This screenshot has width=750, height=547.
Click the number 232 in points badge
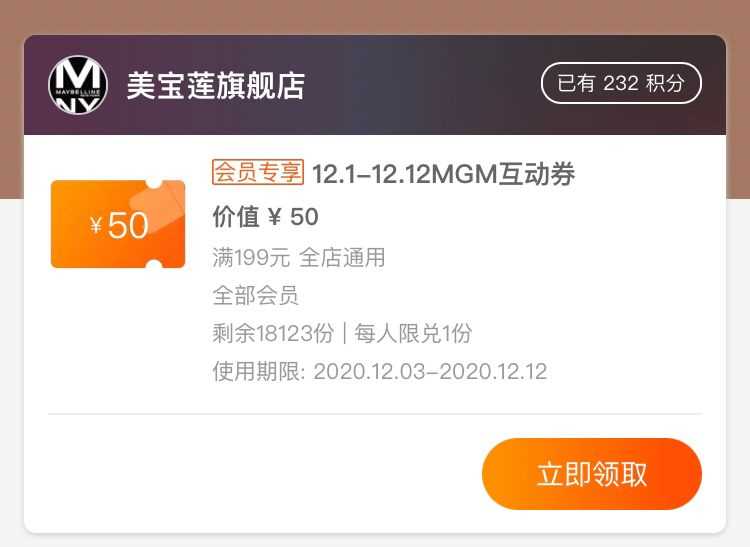[x=621, y=83]
